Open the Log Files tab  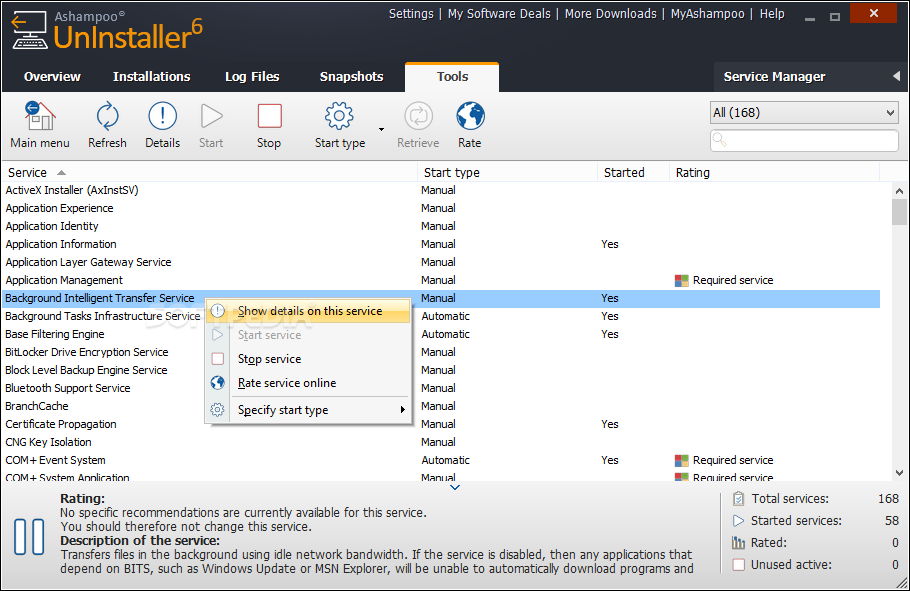coord(252,77)
